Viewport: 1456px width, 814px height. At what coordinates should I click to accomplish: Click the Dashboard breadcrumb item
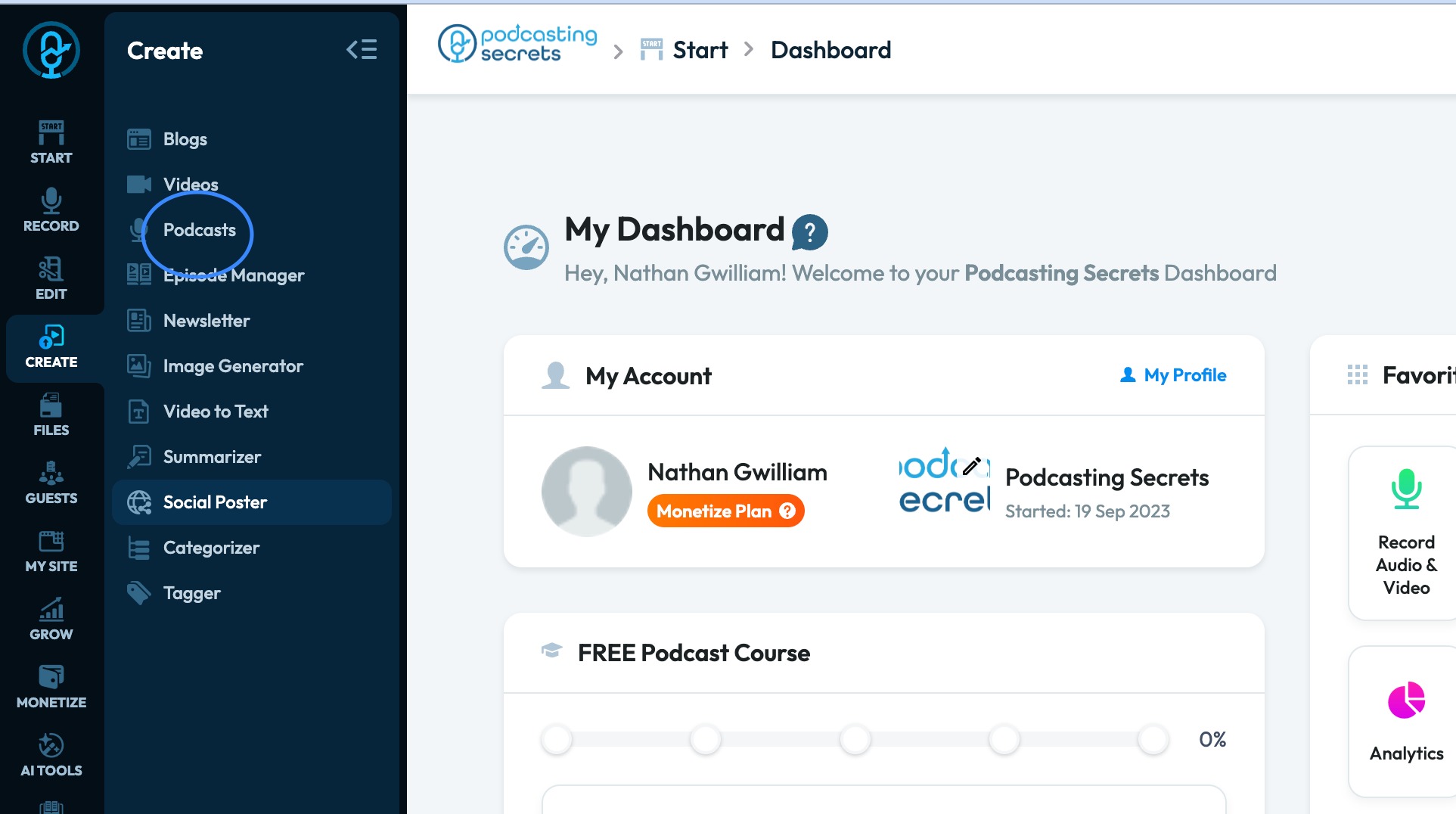[830, 50]
